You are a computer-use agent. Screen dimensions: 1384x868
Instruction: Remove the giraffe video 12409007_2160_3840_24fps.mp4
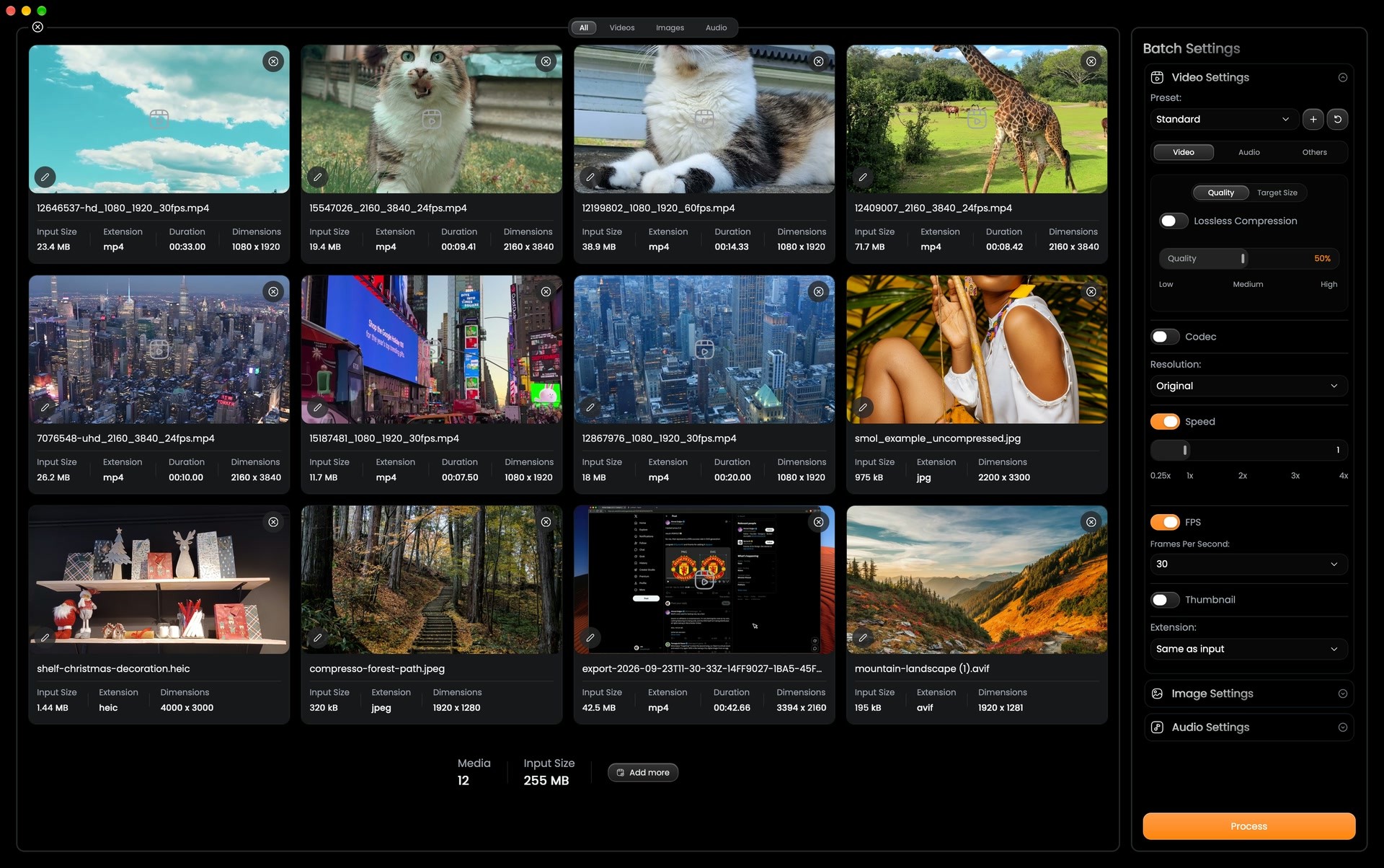(1091, 61)
